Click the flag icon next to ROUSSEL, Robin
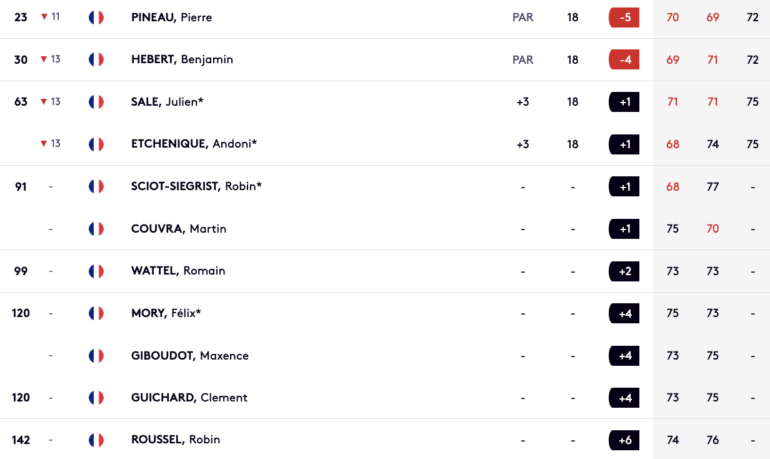 click(96, 440)
